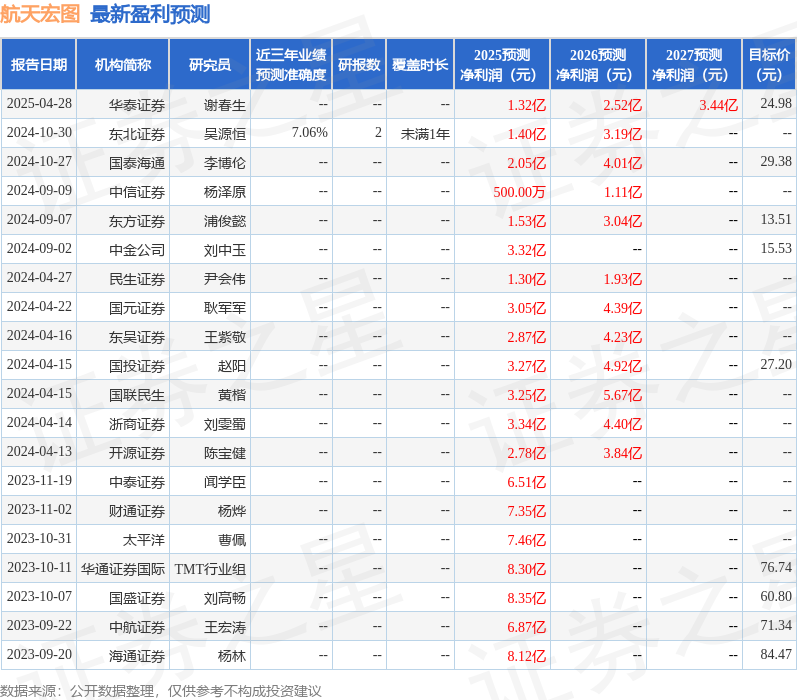This screenshot has height=700, width=797.
Task: Click the 2027预测净利润 column header
Action: pyautogui.click(x=694, y=65)
